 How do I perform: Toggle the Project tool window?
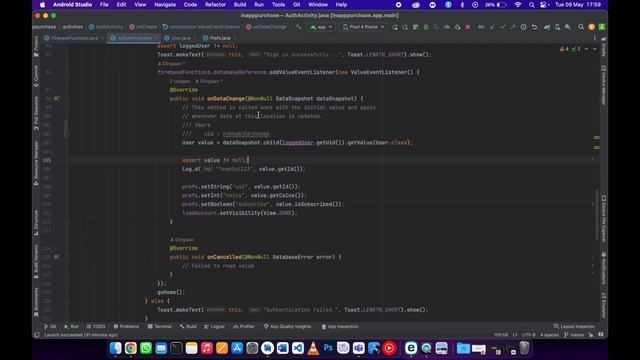coord(36,46)
